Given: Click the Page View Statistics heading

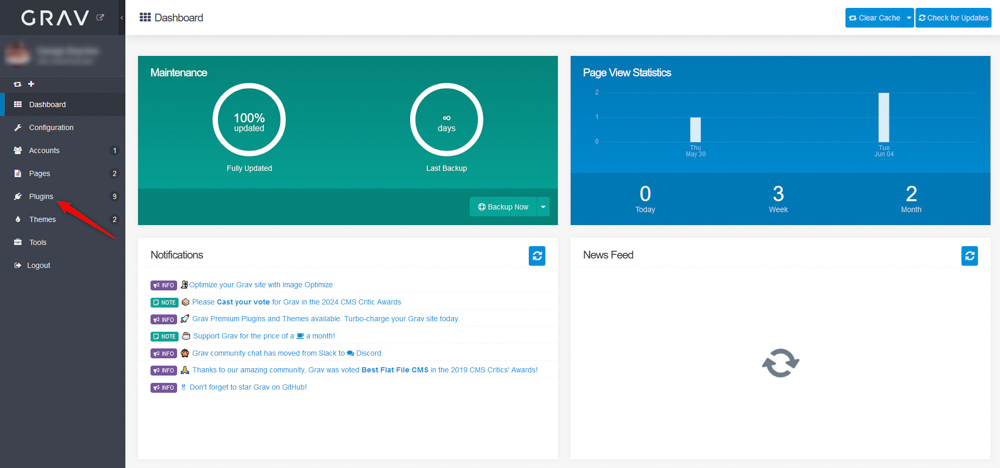Looking at the screenshot, I should (x=627, y=73).
